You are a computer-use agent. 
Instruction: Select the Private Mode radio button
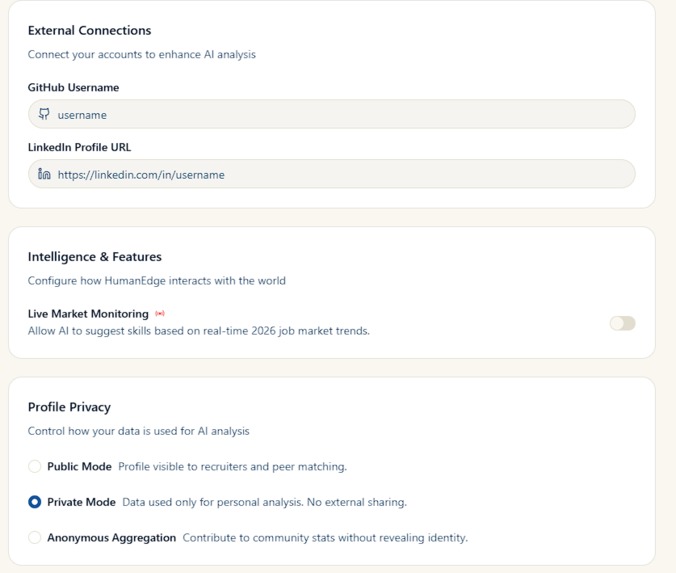pos(34,502)
